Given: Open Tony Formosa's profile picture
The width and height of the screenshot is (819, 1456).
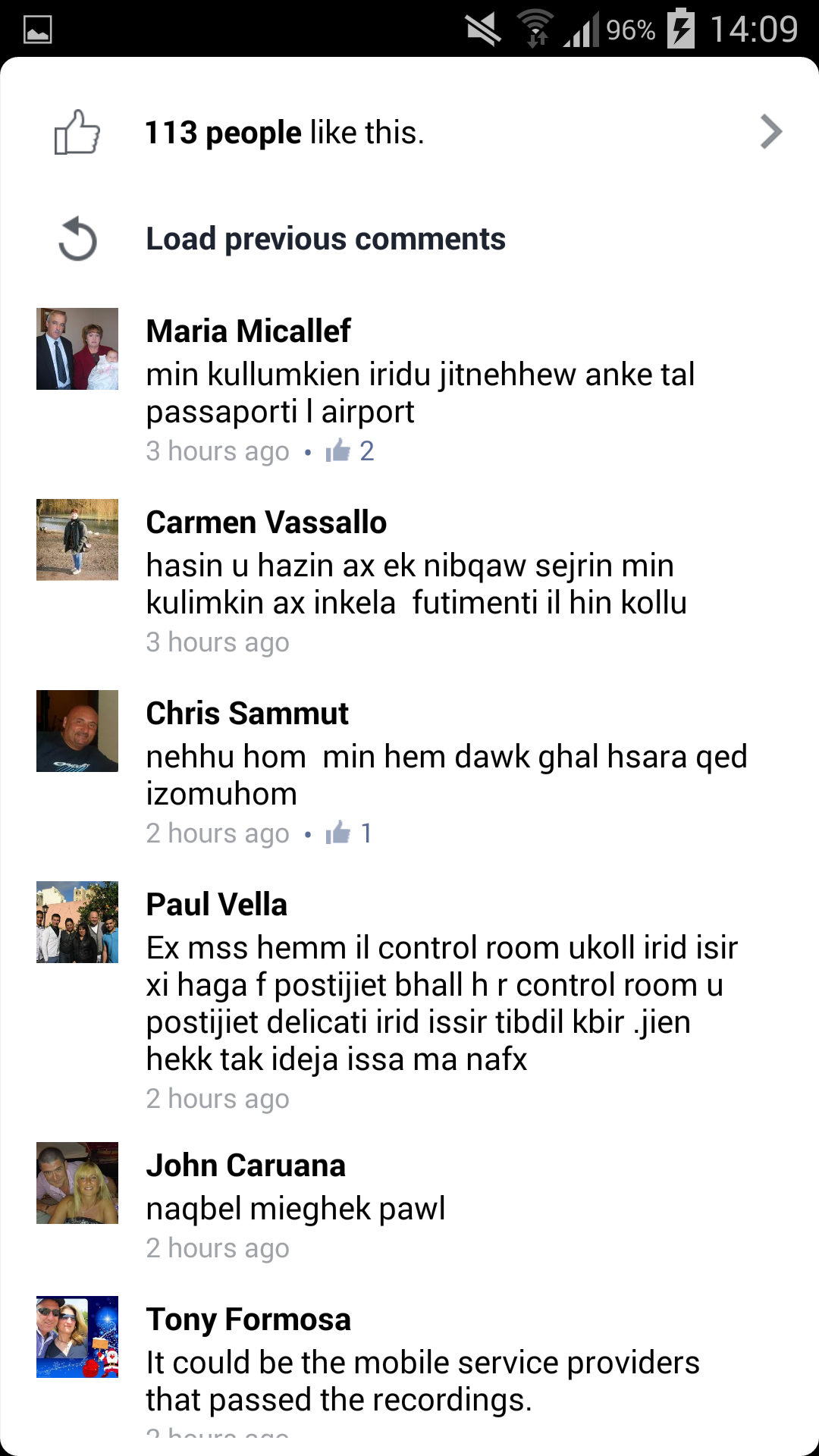Looking at the screenshot, I should click(77, 1337).
